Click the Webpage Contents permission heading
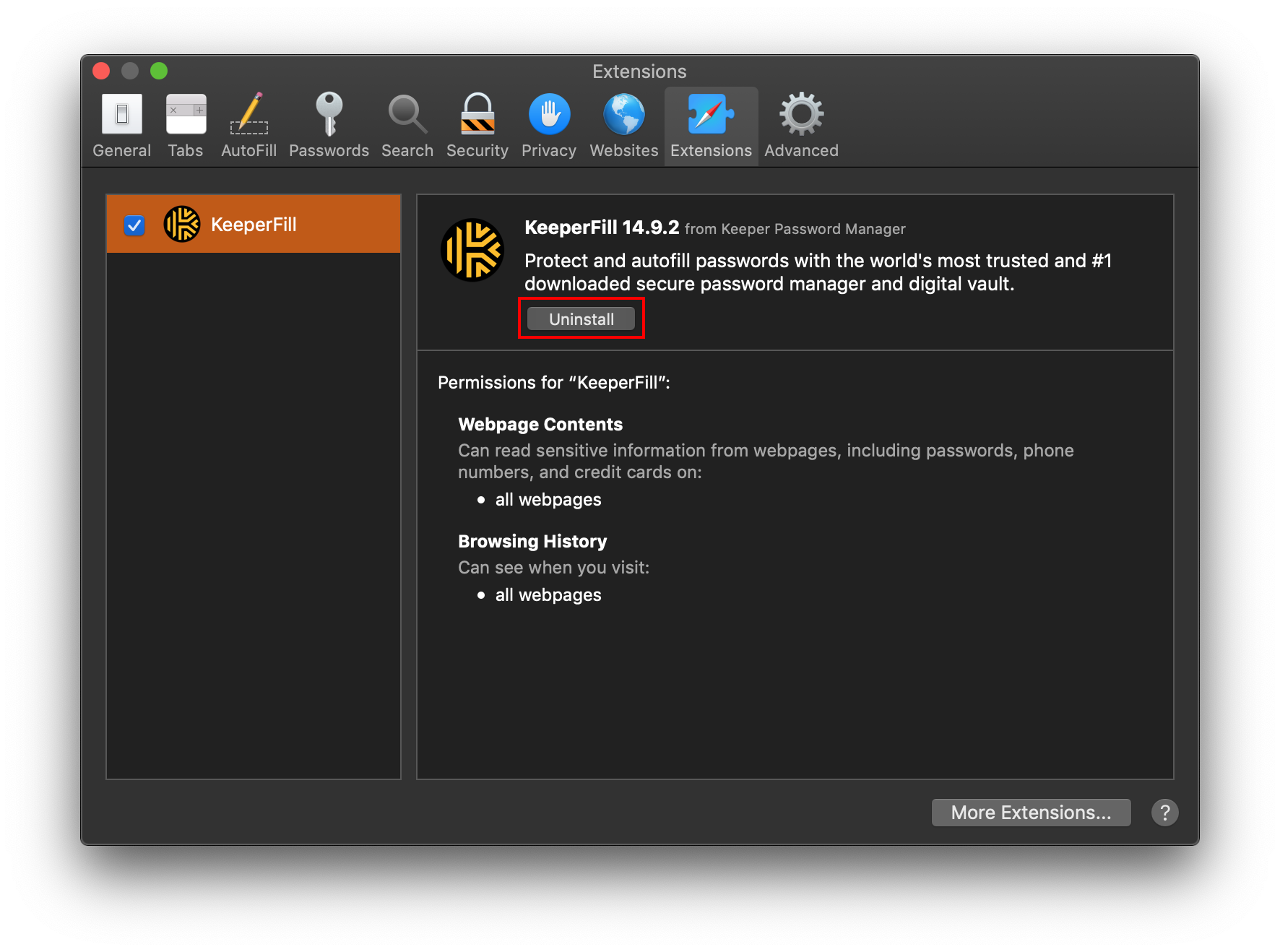 click(x=540, y=425)
